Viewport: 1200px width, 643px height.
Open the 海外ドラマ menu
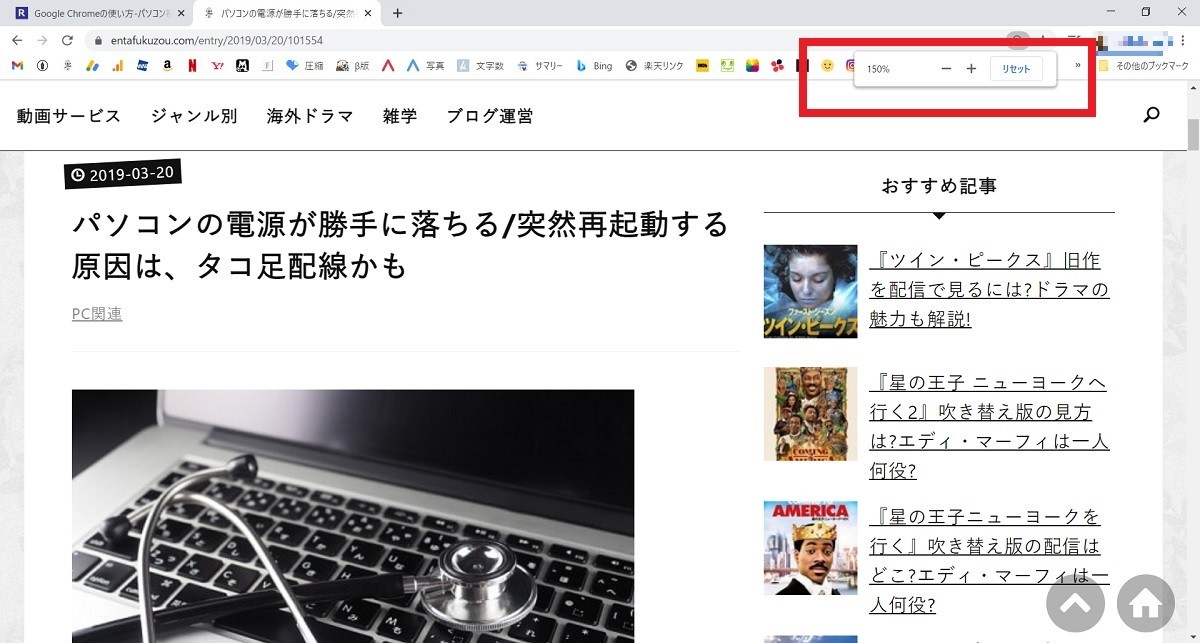click(x=310, y=116)
